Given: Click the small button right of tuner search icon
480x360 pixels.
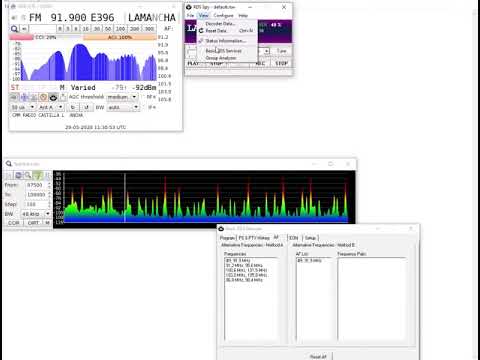Looking at the screenshot, I should coord(24,29).
